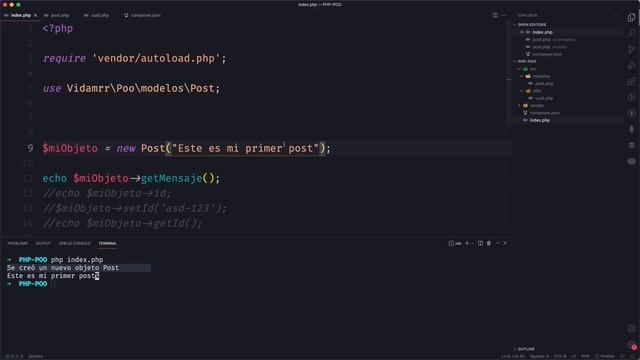
Task: Collapse the Open Editors section
Action: pos(531,25)
